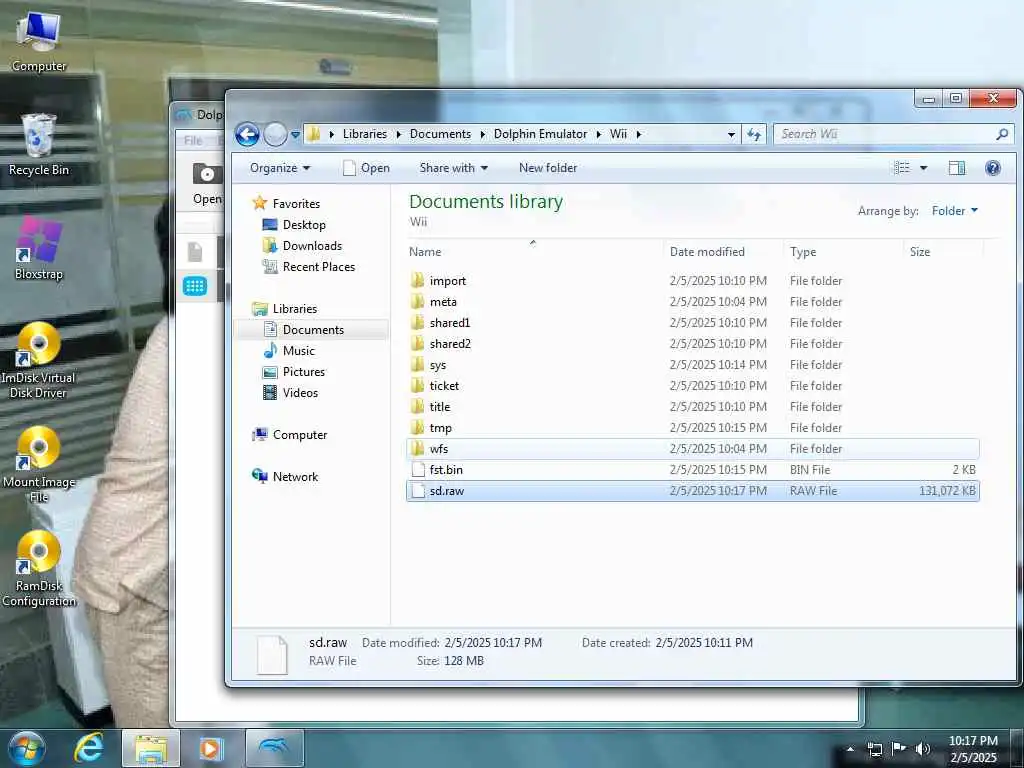Click the search magnifier icon
The width and height of the screenshot is (1024, 768).
(x=1002, y=134)
